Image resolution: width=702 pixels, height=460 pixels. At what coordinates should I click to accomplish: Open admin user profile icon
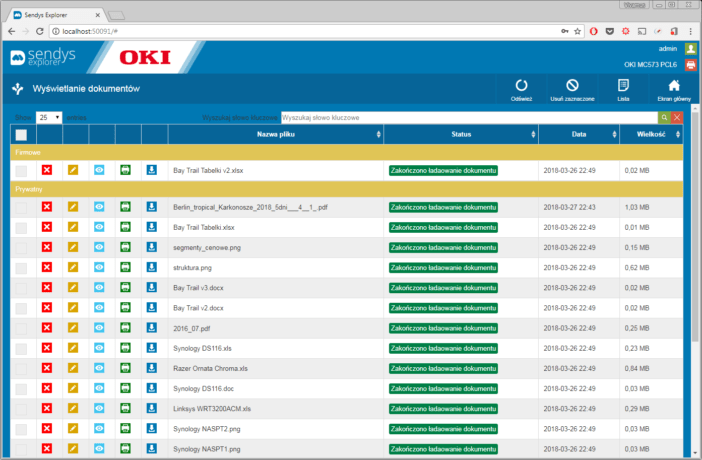pyautogui.click(x=691, y=48)
